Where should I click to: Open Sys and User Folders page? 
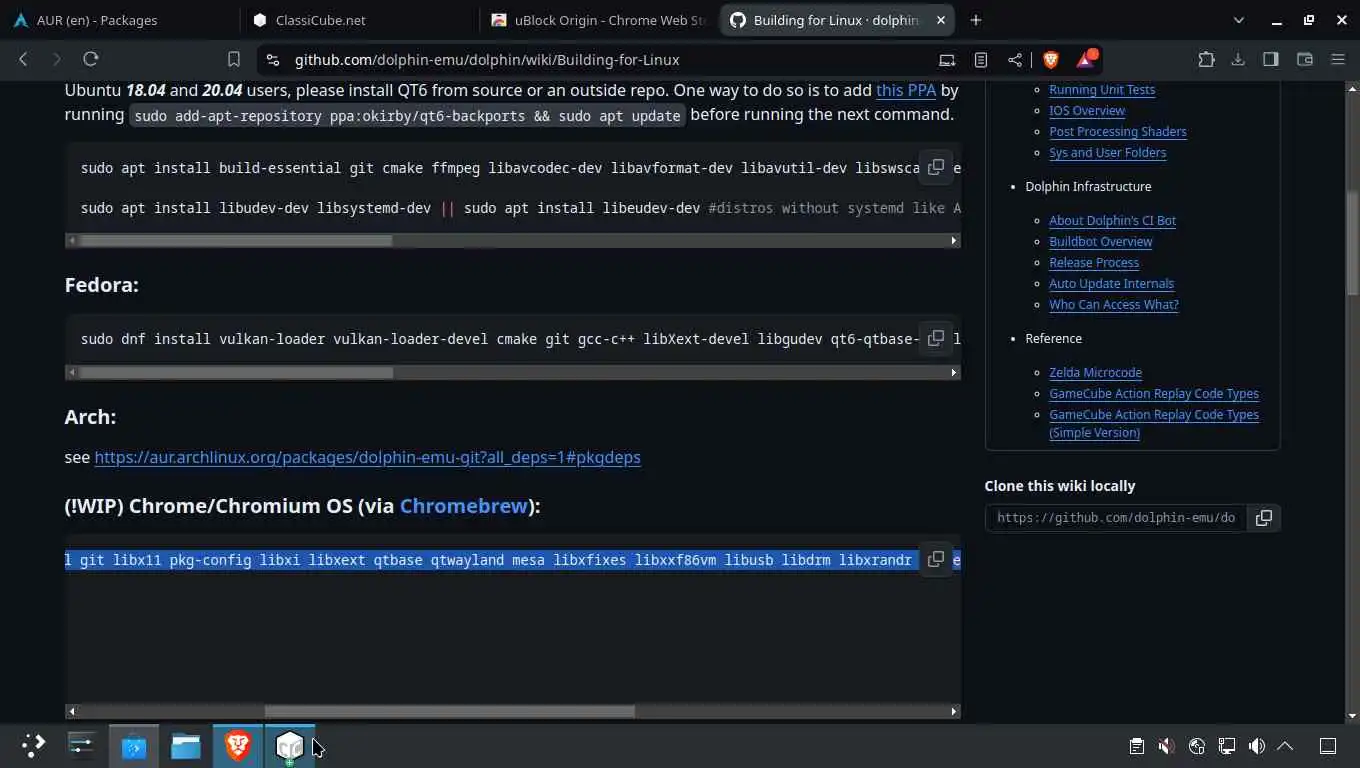(1108, 152)
